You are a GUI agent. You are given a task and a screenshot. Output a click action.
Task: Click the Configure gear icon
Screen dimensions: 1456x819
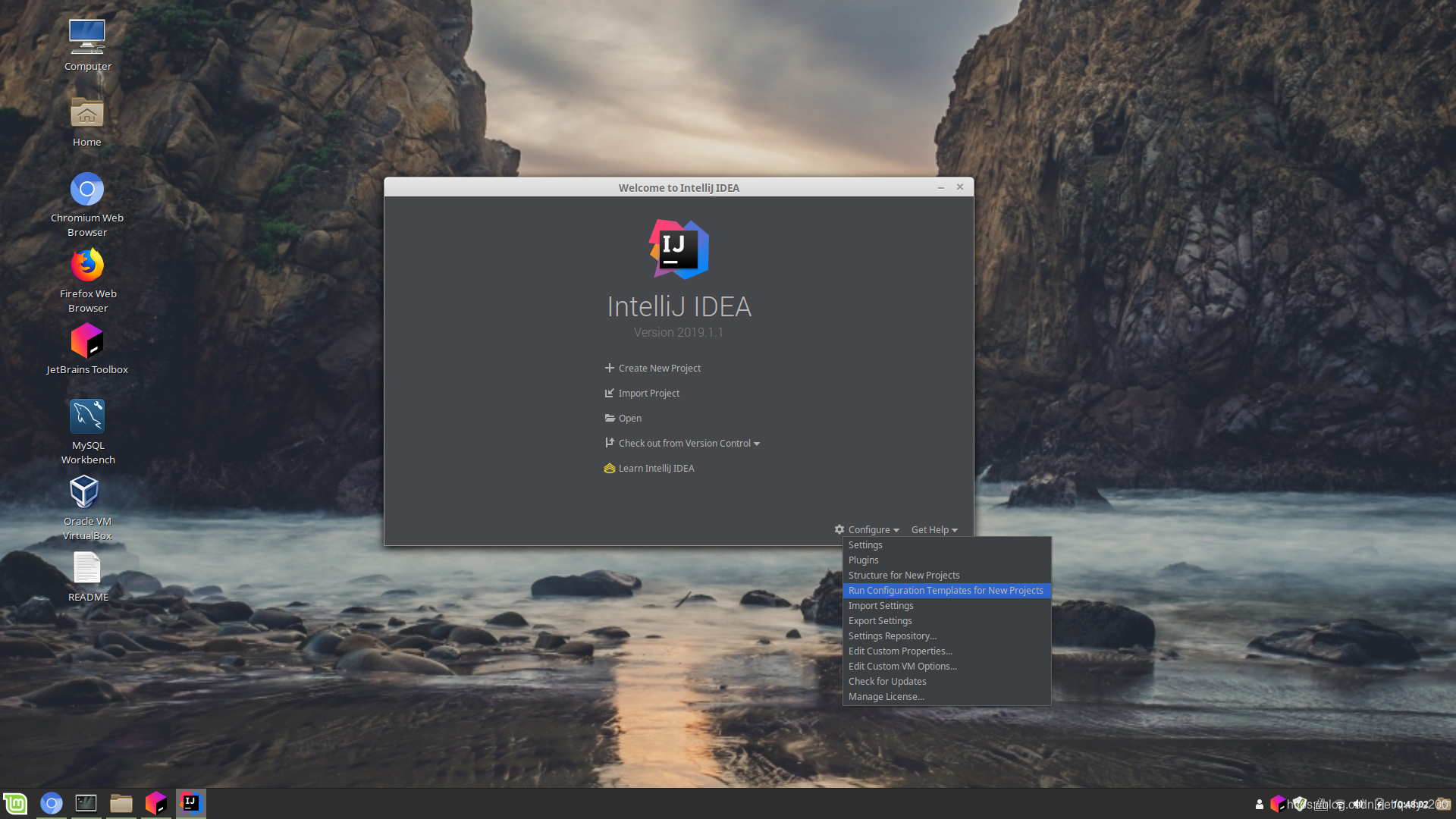(x=839, y=529)
